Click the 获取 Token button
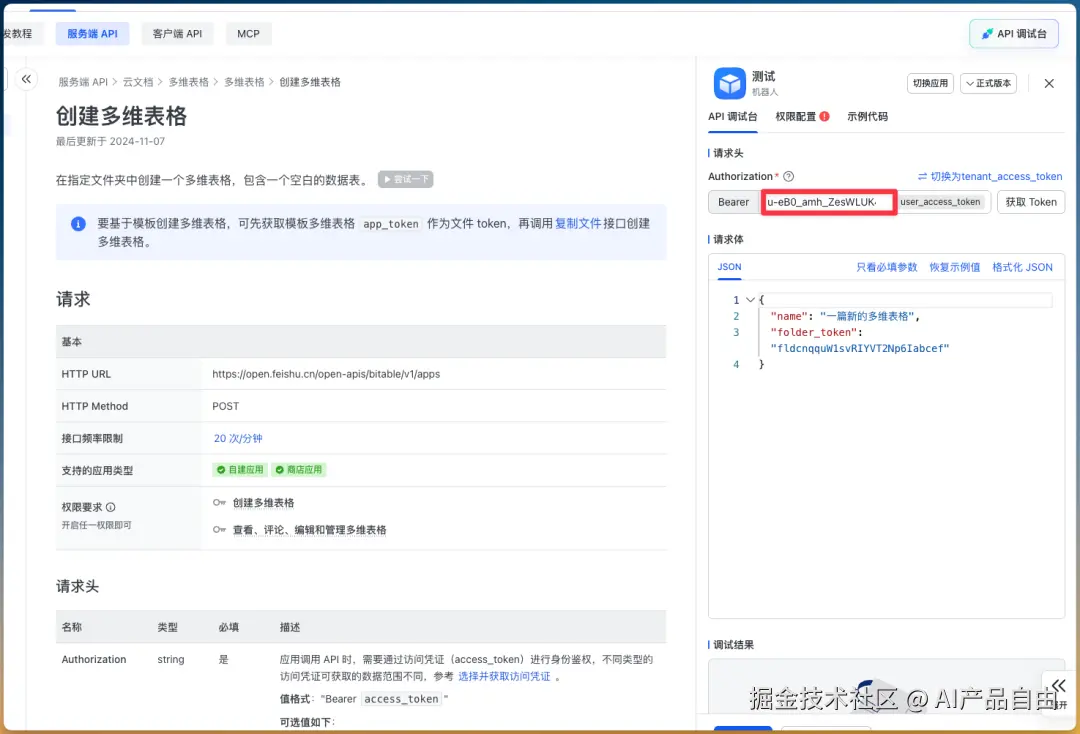Screen dimensions: 1080x734 [1030, 201]
